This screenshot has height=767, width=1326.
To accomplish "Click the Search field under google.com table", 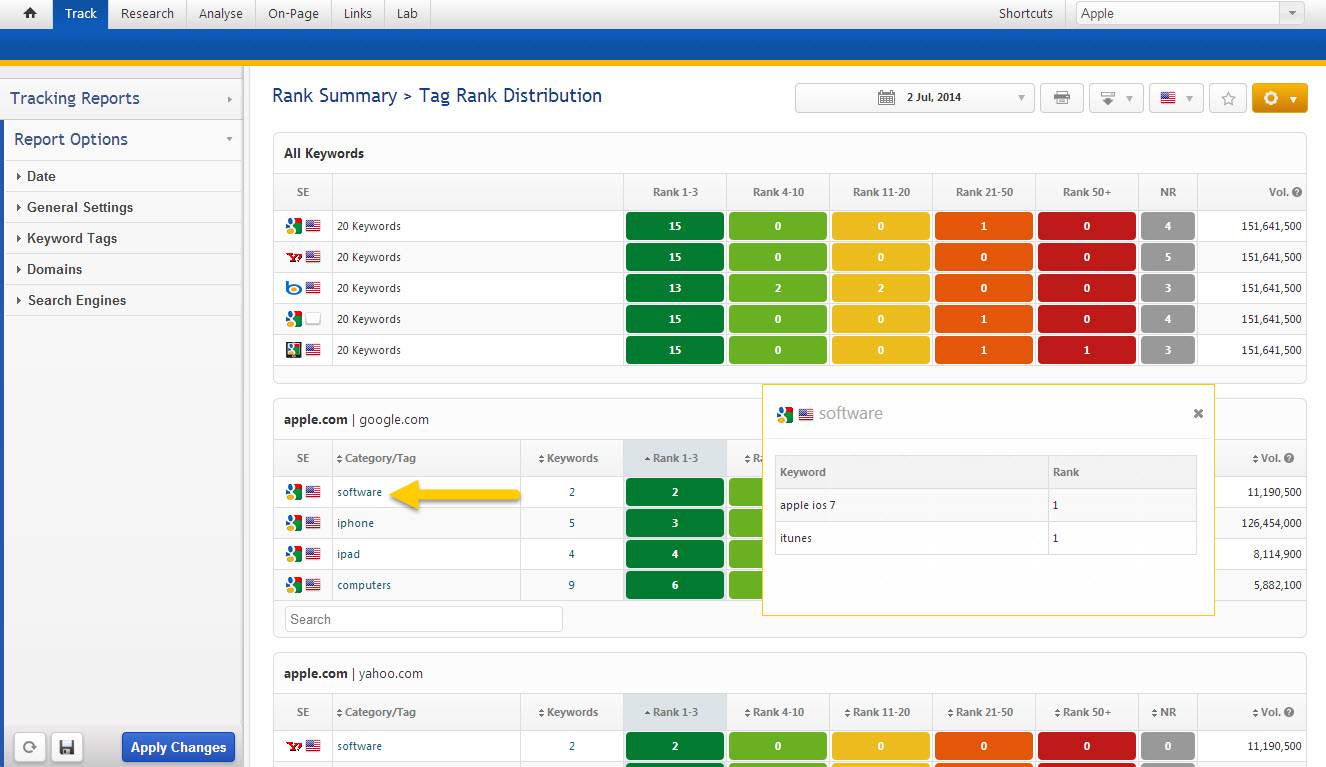I will [x=423, y=619].
